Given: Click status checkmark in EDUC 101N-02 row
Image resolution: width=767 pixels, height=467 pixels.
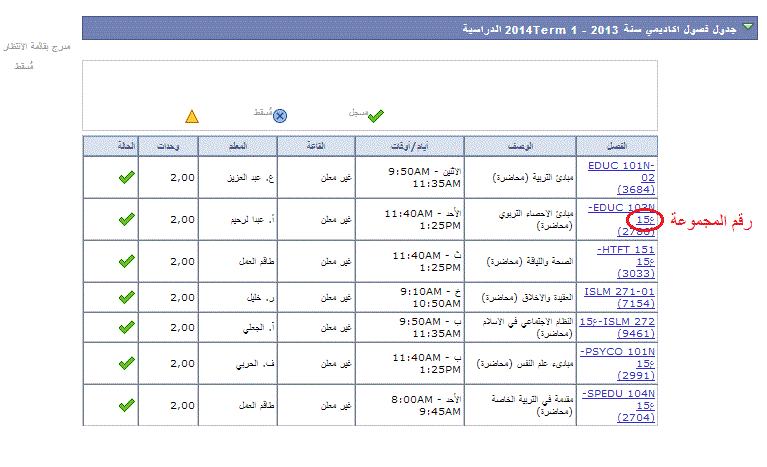Looking at the screenshot, I should pos(125,178).
